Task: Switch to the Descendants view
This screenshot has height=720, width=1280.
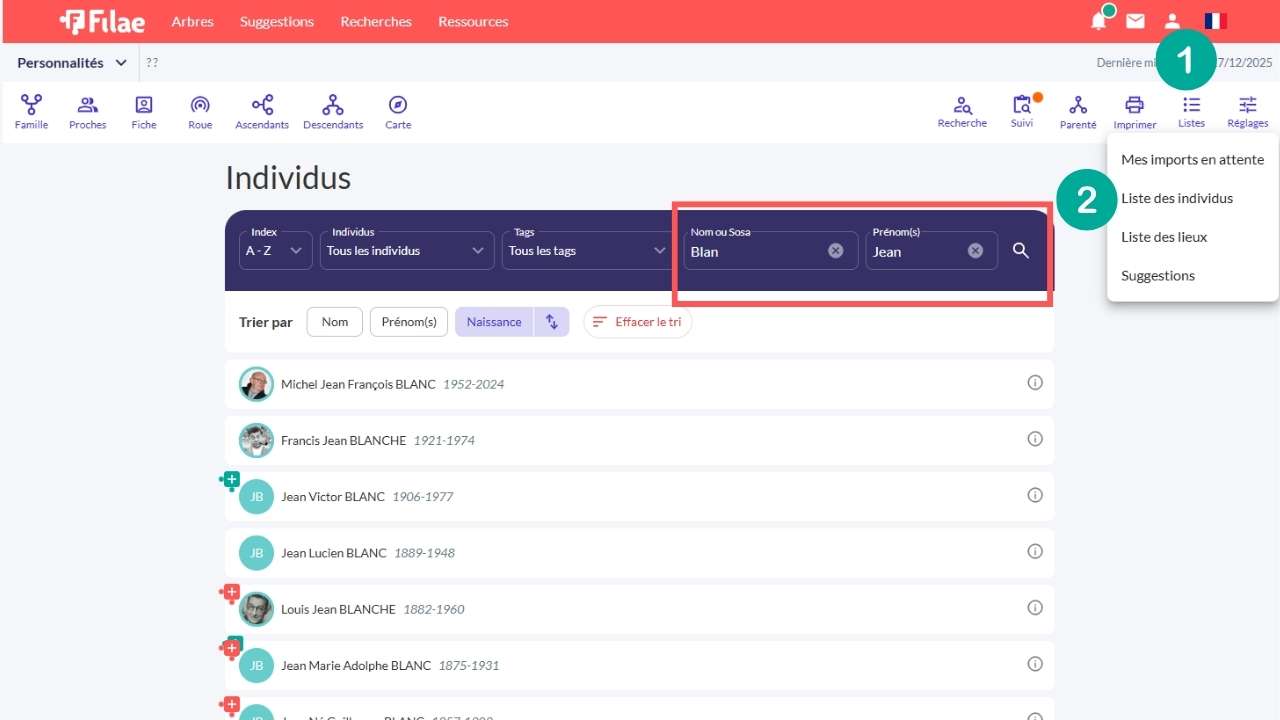Action: (x=333, y=111)
